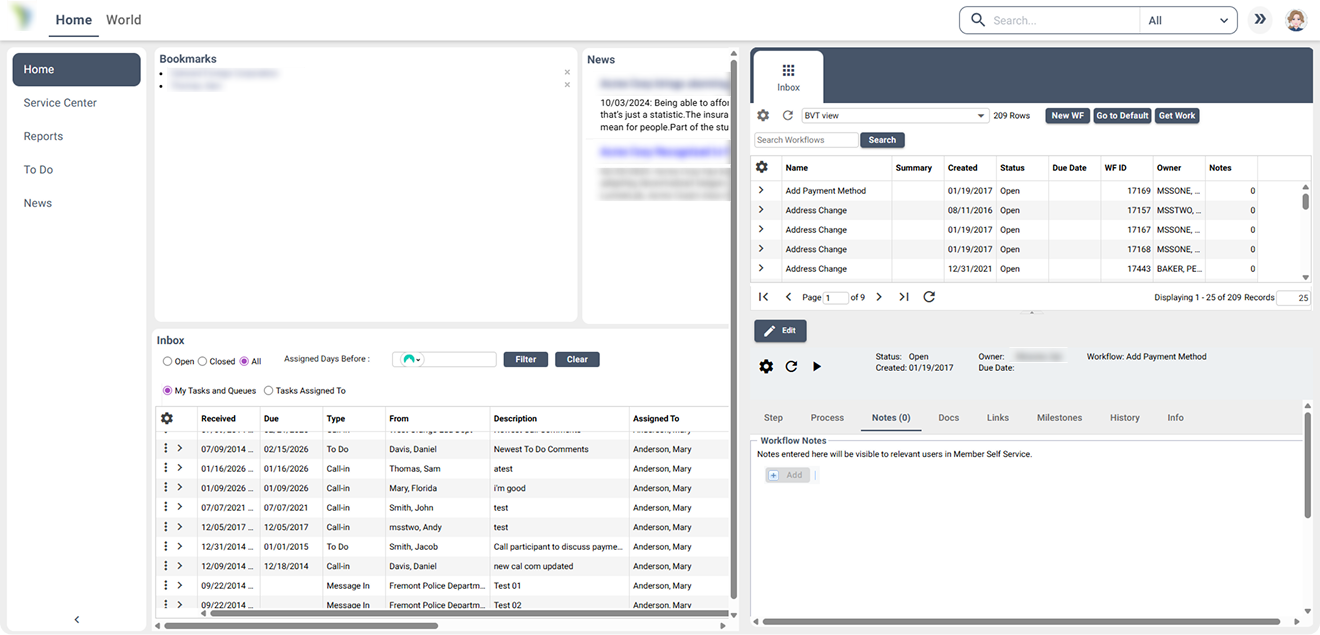1320x635 pixels.
Task: Collapse the left sidebar with the chevron
Action: tap(77, 620)
